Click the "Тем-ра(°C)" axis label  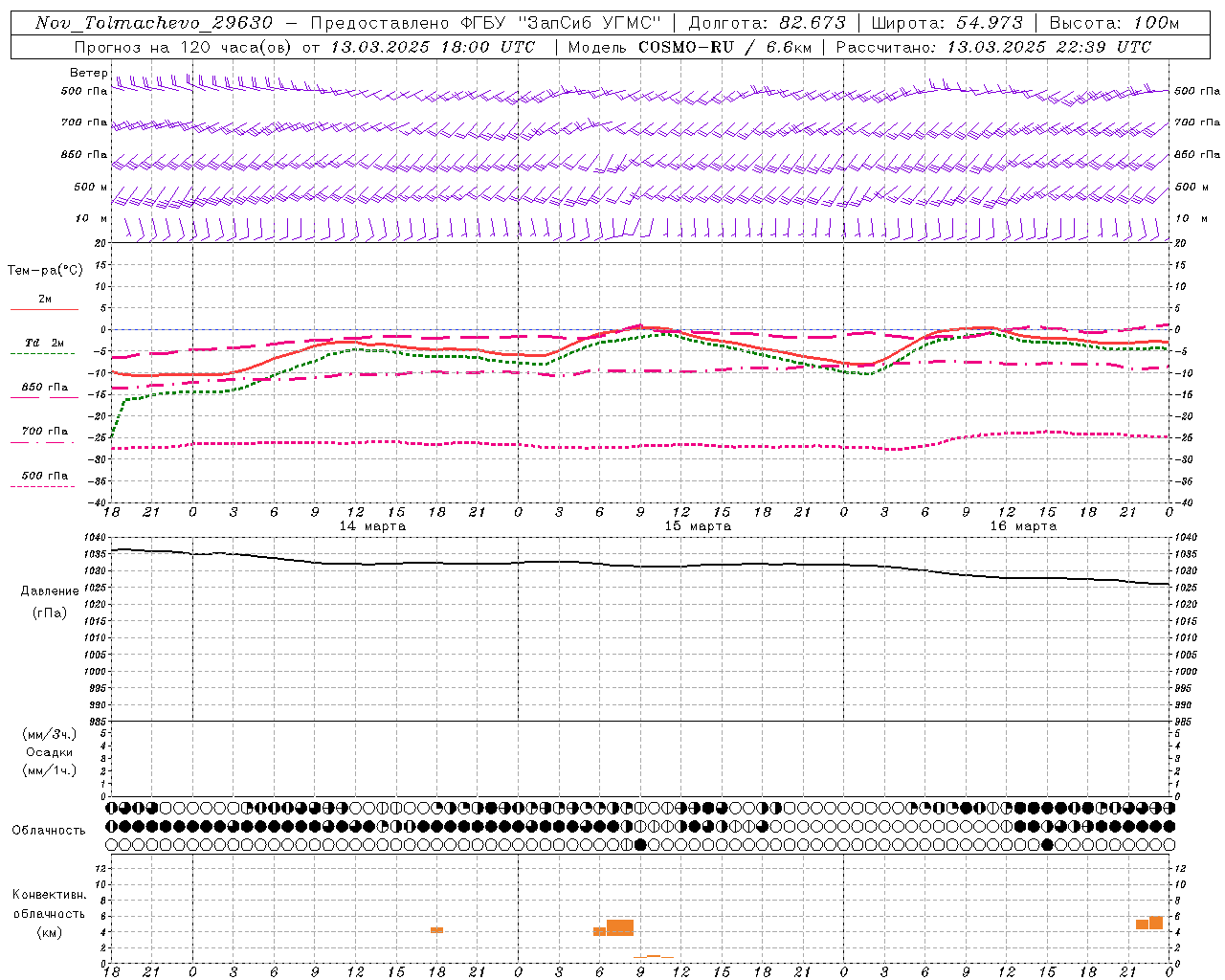pos(45,271)
